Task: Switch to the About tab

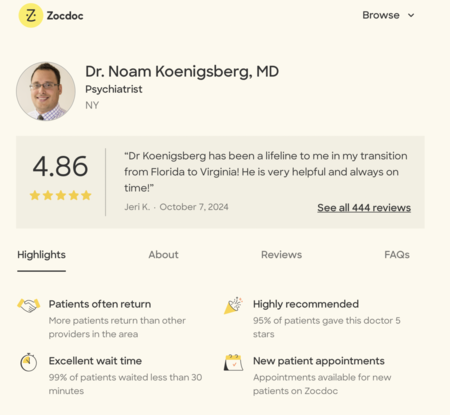Action: click(x=163, y=255)
